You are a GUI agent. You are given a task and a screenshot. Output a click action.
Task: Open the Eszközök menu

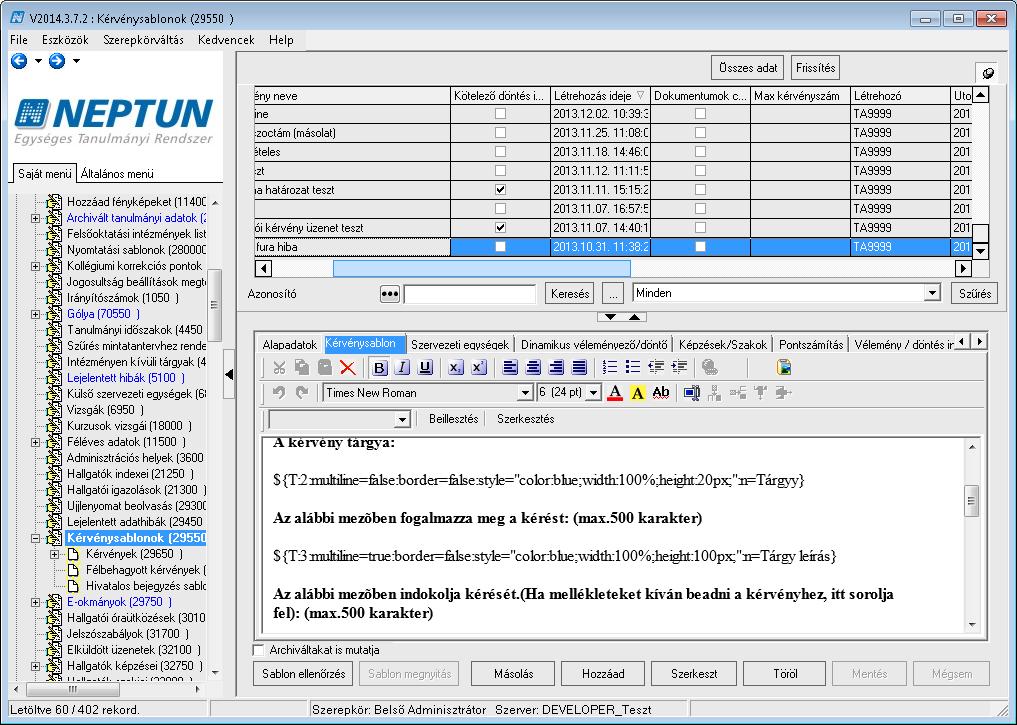pyautogui.click(x=65, y=40)
